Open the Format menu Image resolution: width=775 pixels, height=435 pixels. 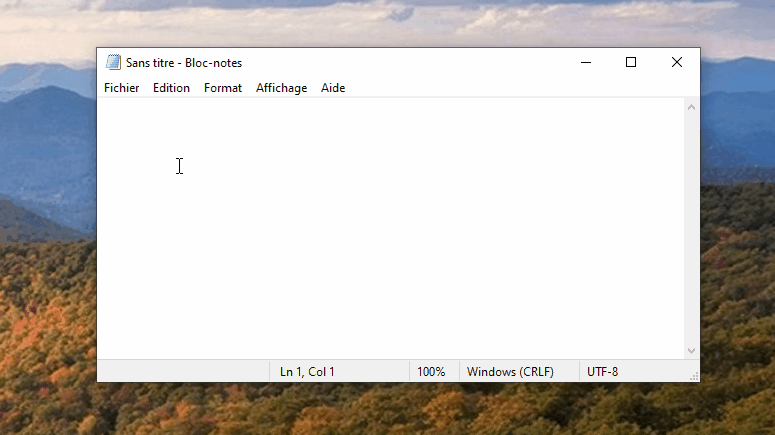coord(223,88)
